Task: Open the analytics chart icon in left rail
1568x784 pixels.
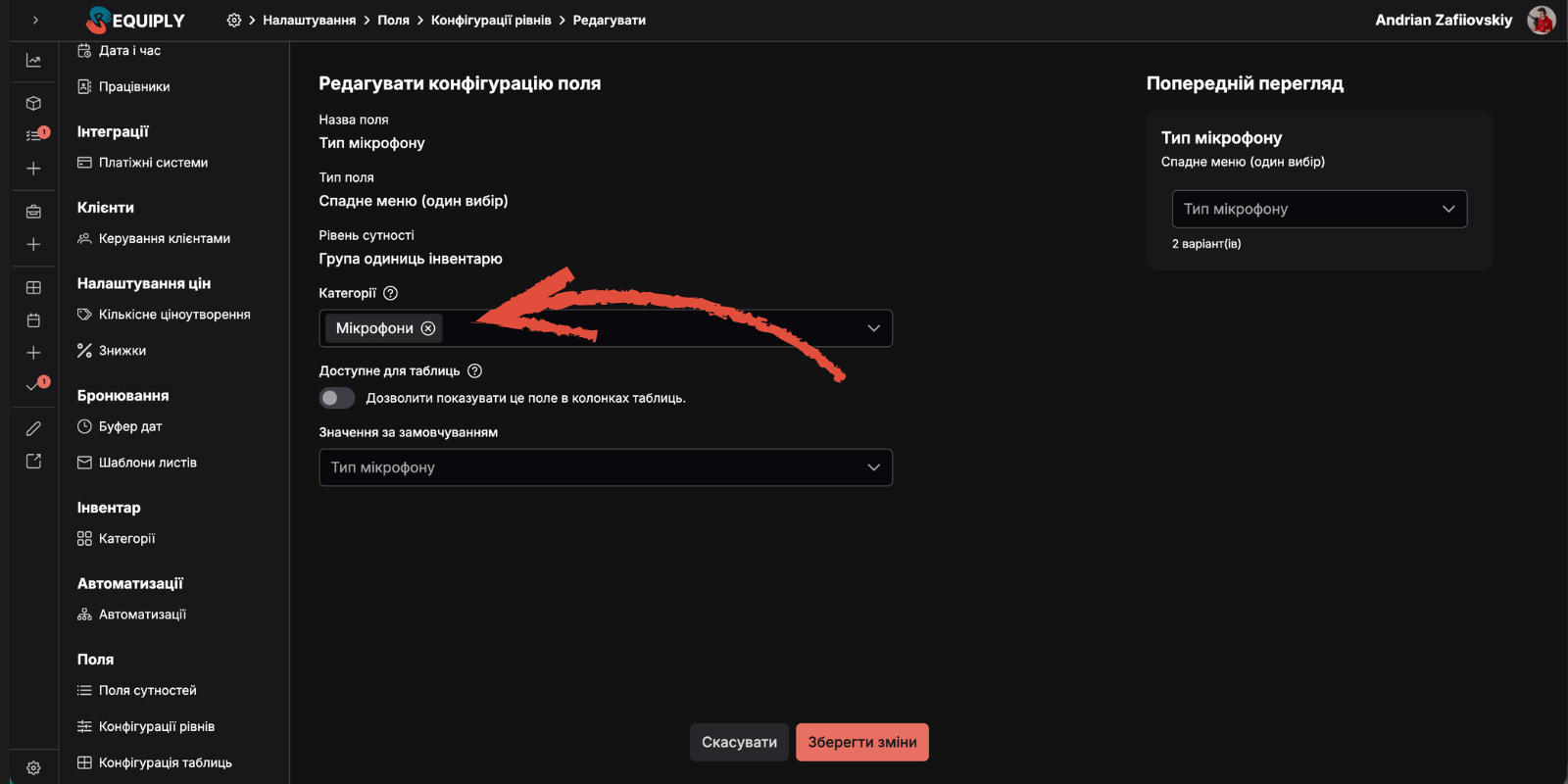Action: [x=32, y=60]
